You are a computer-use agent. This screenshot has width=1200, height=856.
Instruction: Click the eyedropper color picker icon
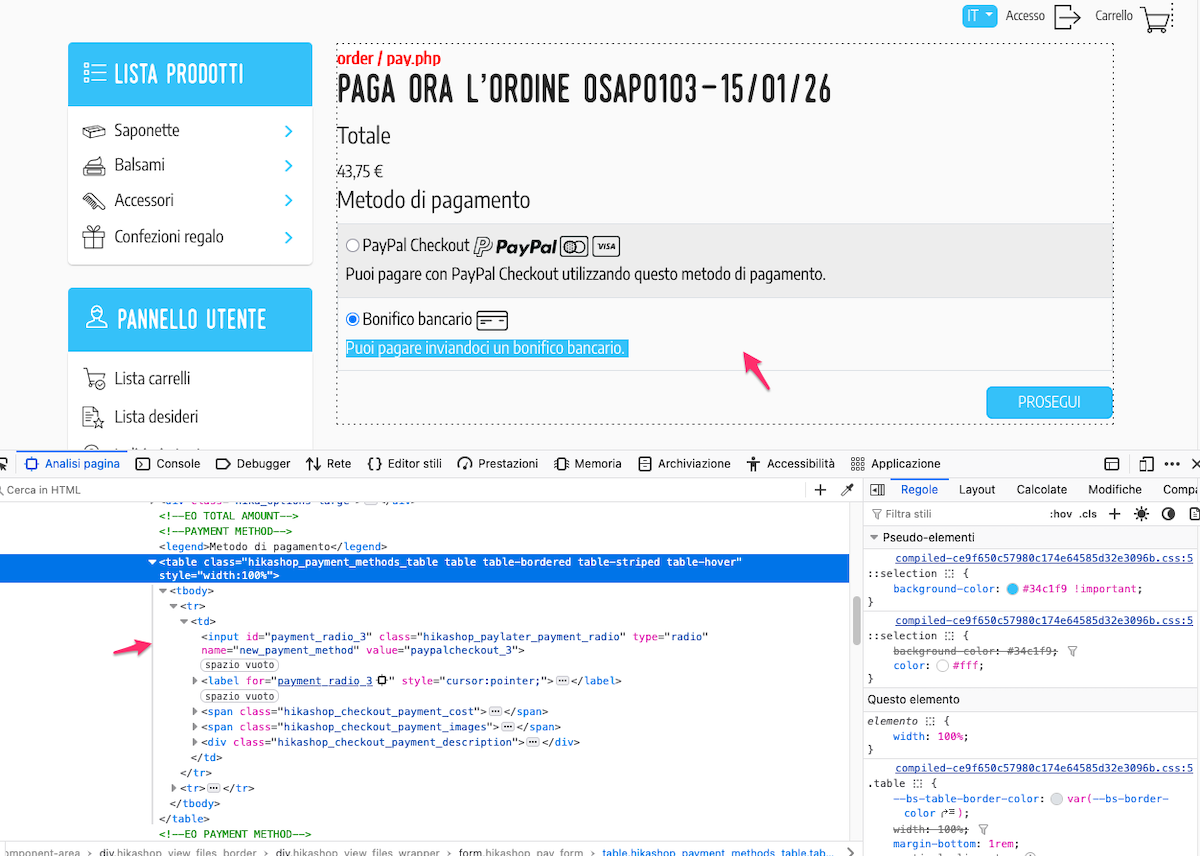(x=847, y=490)
